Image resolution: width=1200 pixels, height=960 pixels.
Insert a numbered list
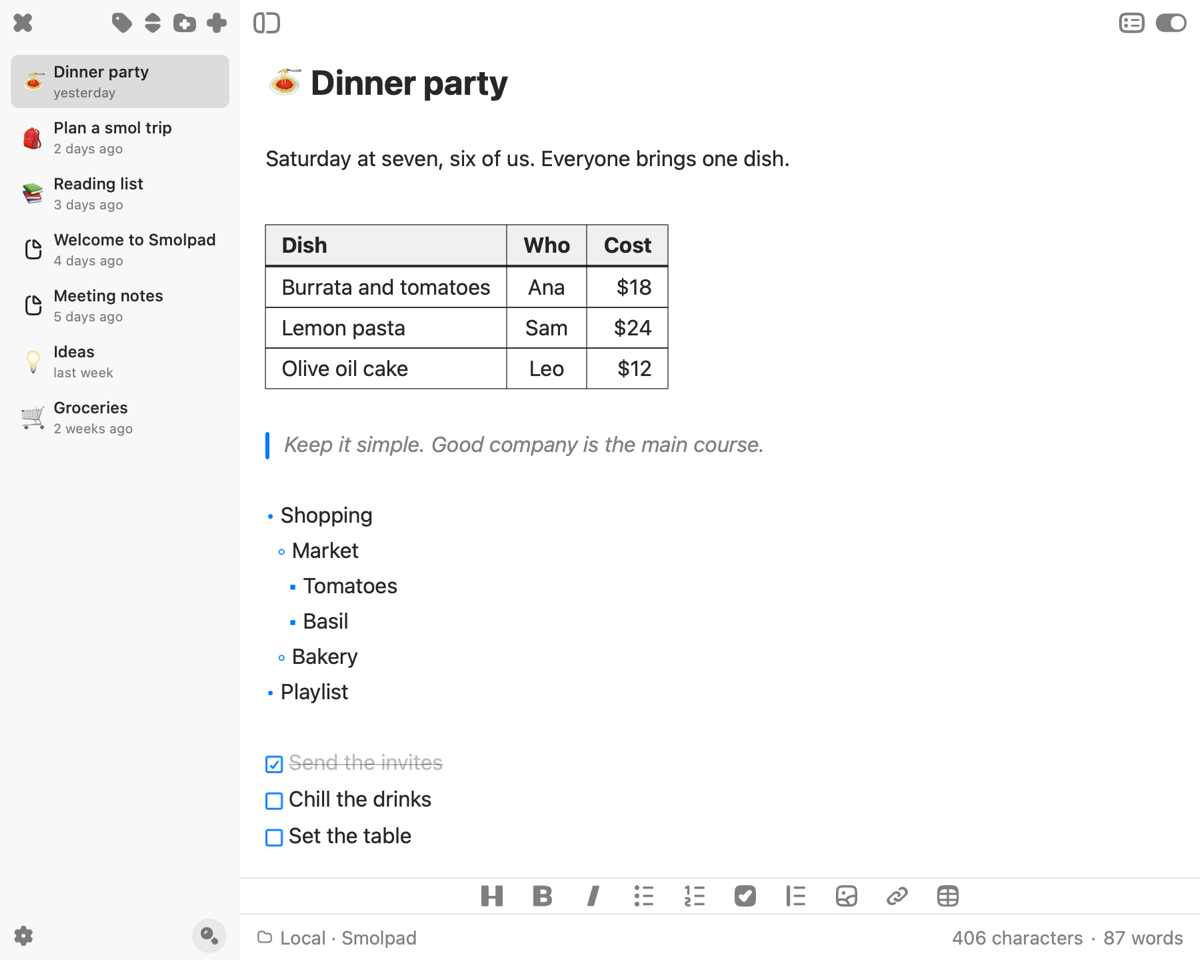(695, 896)
